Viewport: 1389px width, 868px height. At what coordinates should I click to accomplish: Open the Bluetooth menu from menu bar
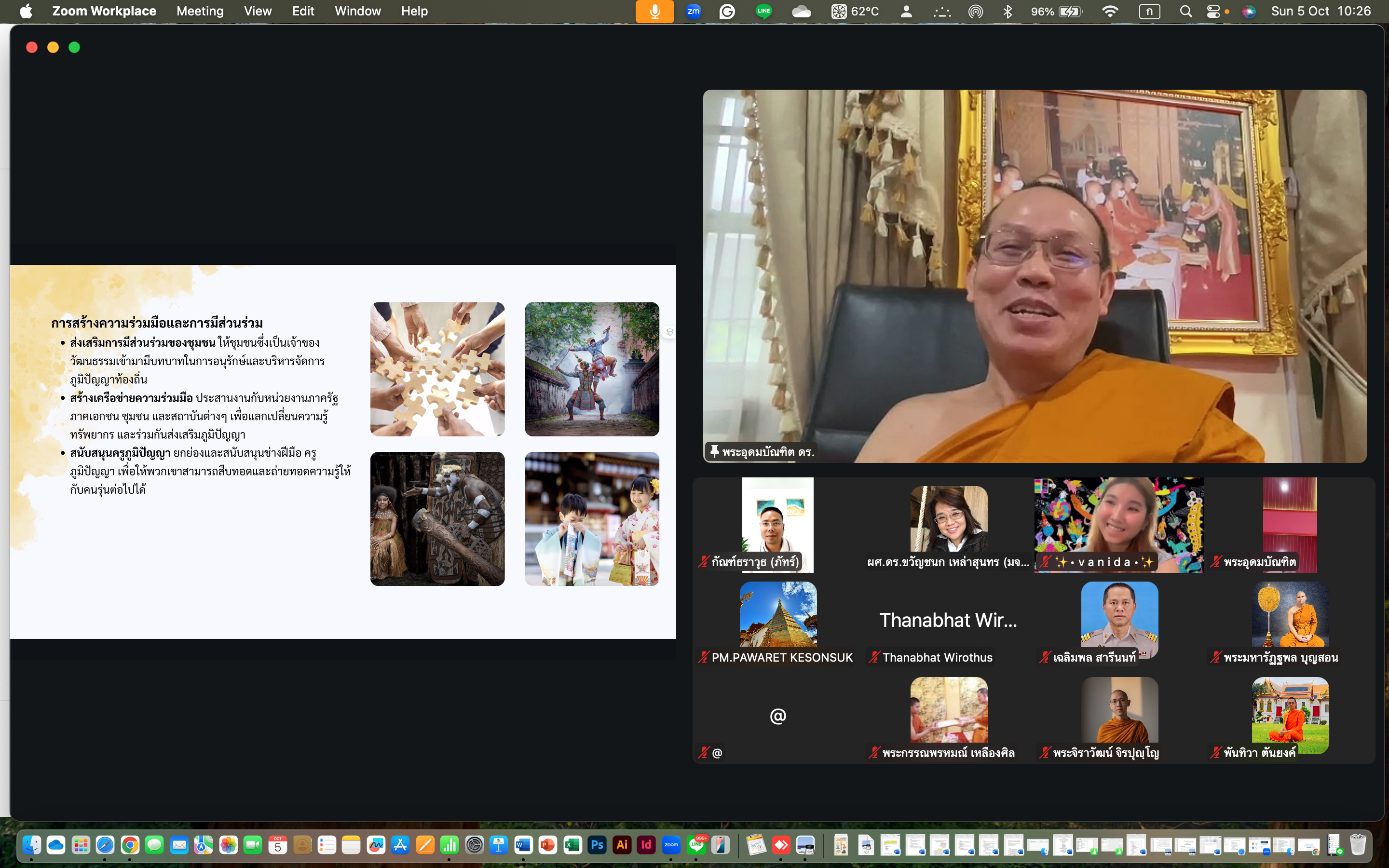coord(1009,11)
